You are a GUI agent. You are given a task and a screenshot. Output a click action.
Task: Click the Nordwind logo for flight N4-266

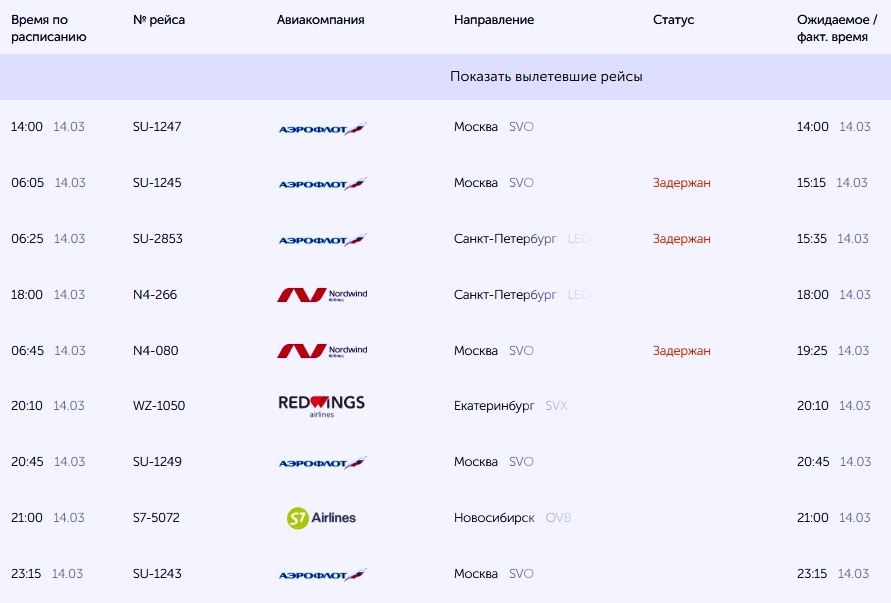pyautogui.click(x=322, y=295)
